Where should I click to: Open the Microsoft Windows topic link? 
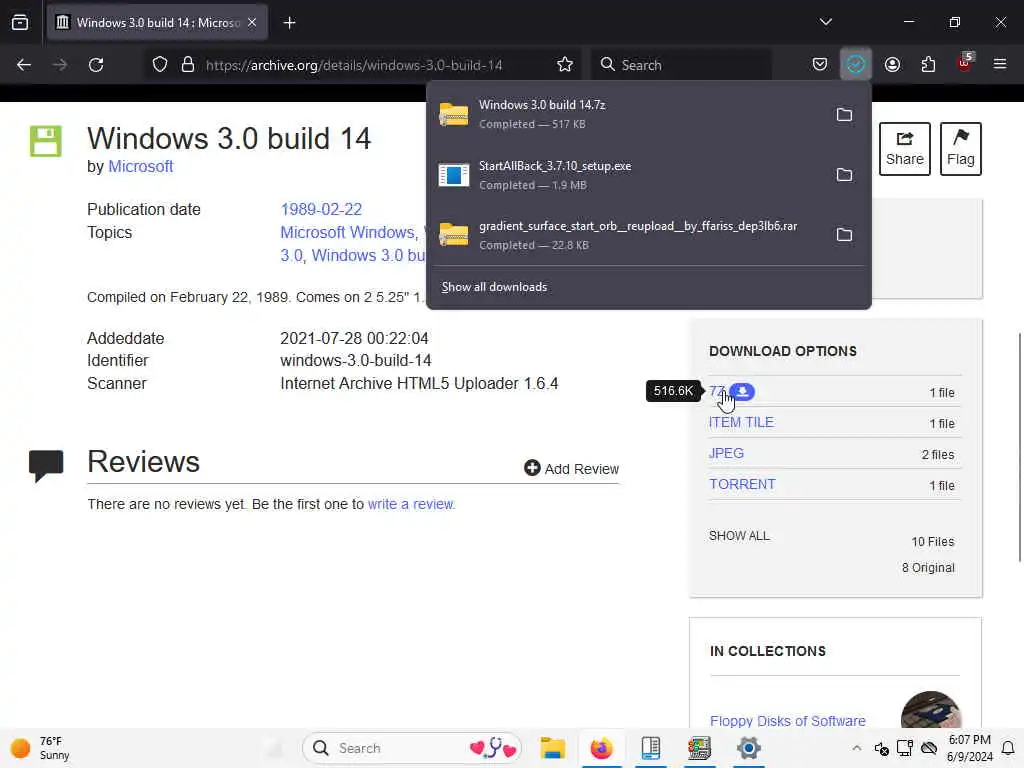(347, 232)
